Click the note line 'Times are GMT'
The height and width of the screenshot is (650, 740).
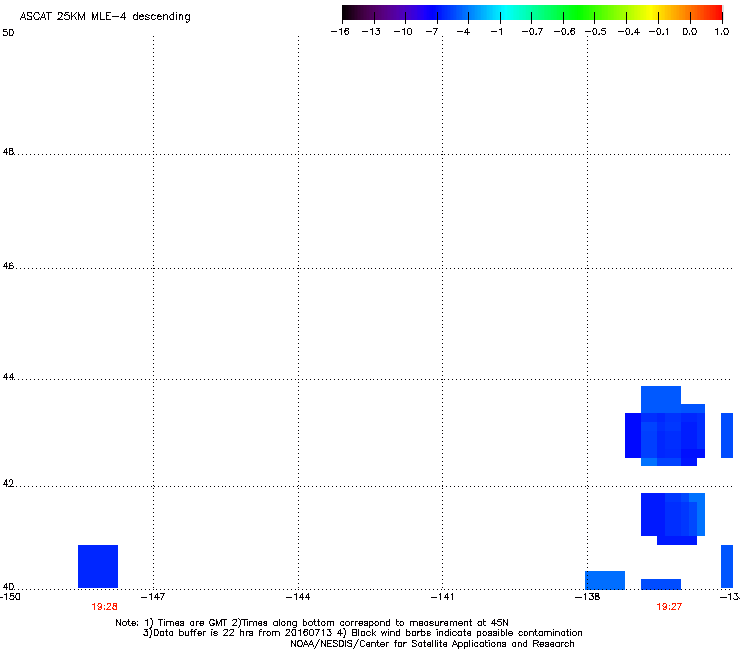[x=311, y=623]
